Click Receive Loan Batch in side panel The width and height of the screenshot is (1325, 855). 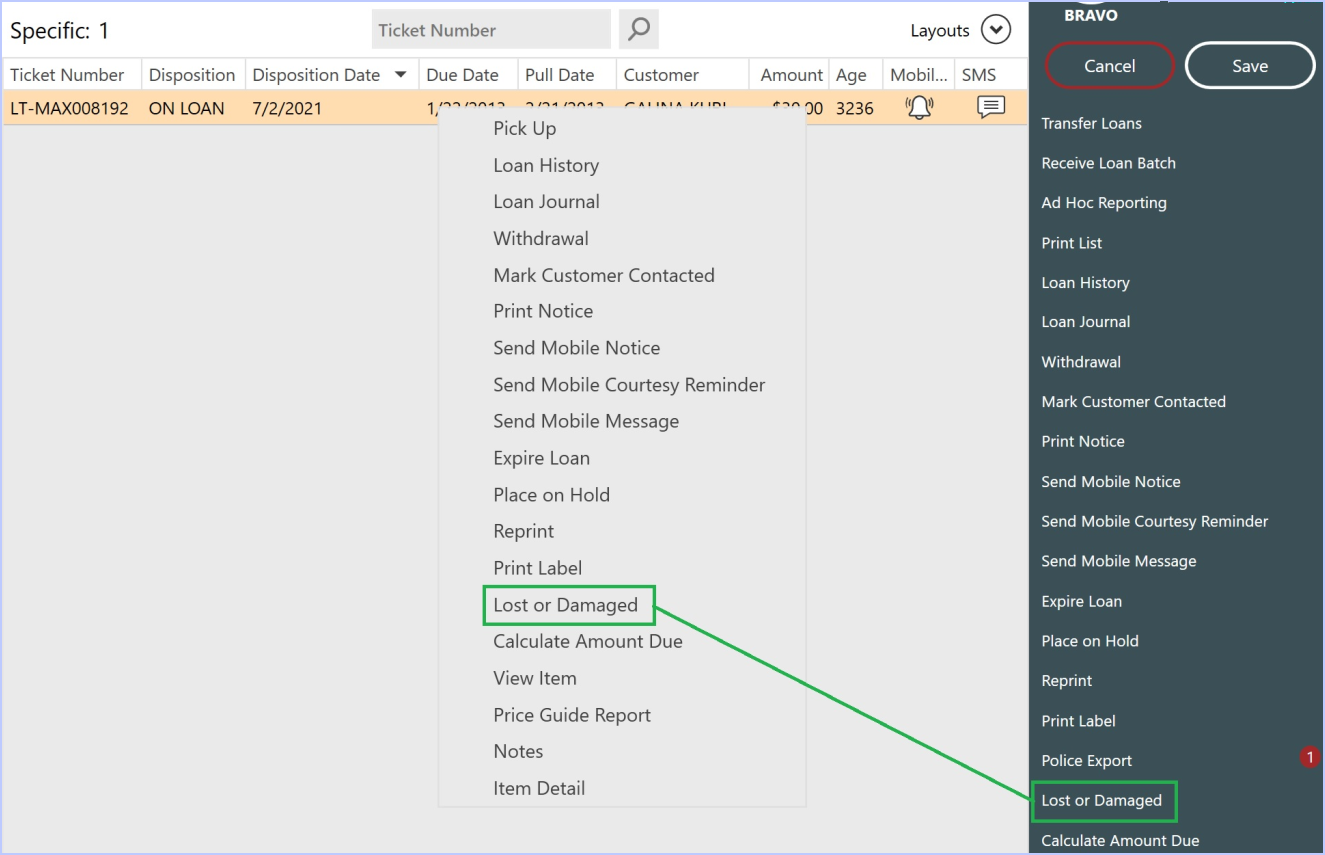coord(1108,163)
